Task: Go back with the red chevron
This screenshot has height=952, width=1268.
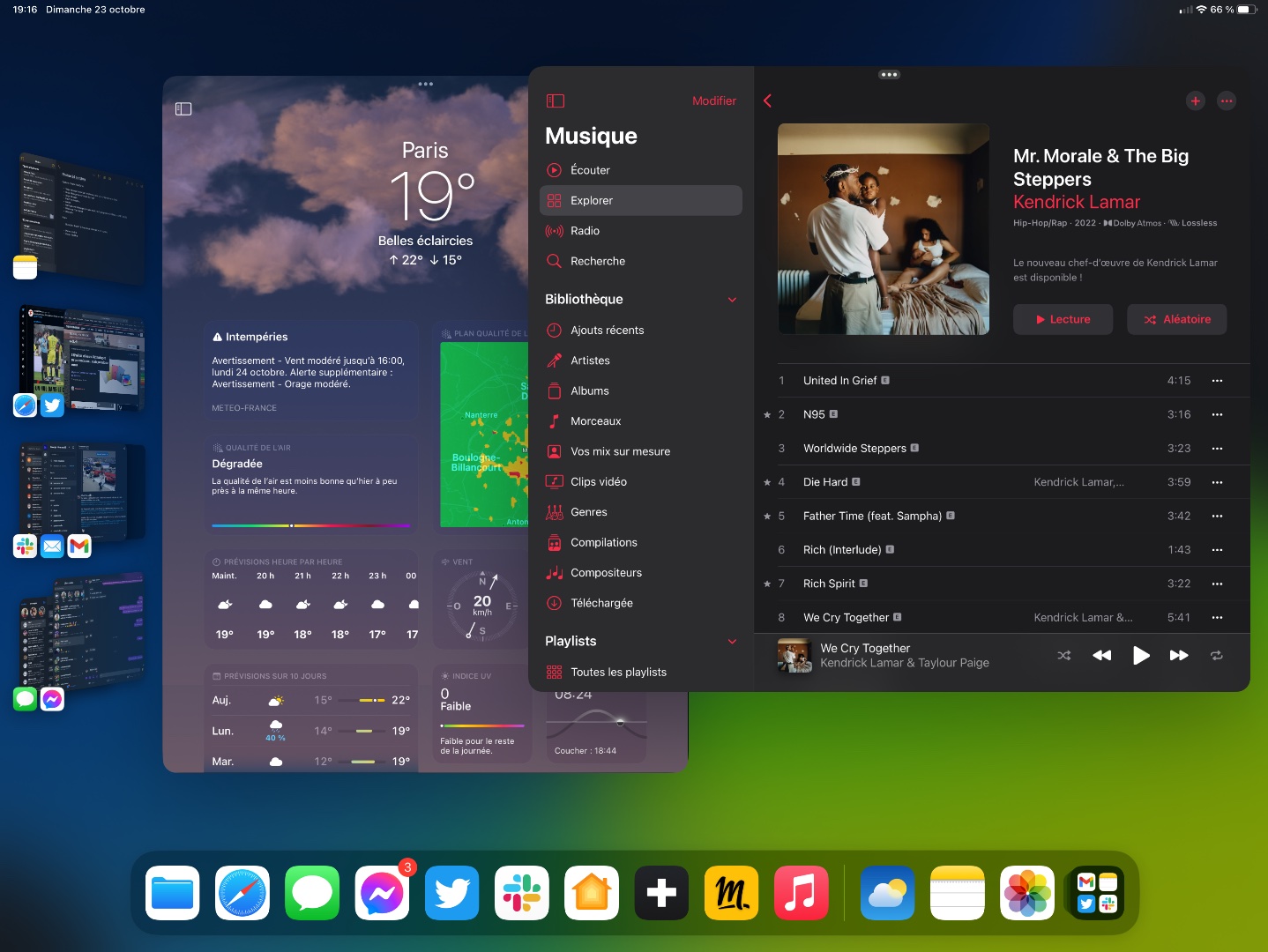Action: [768, 100]
